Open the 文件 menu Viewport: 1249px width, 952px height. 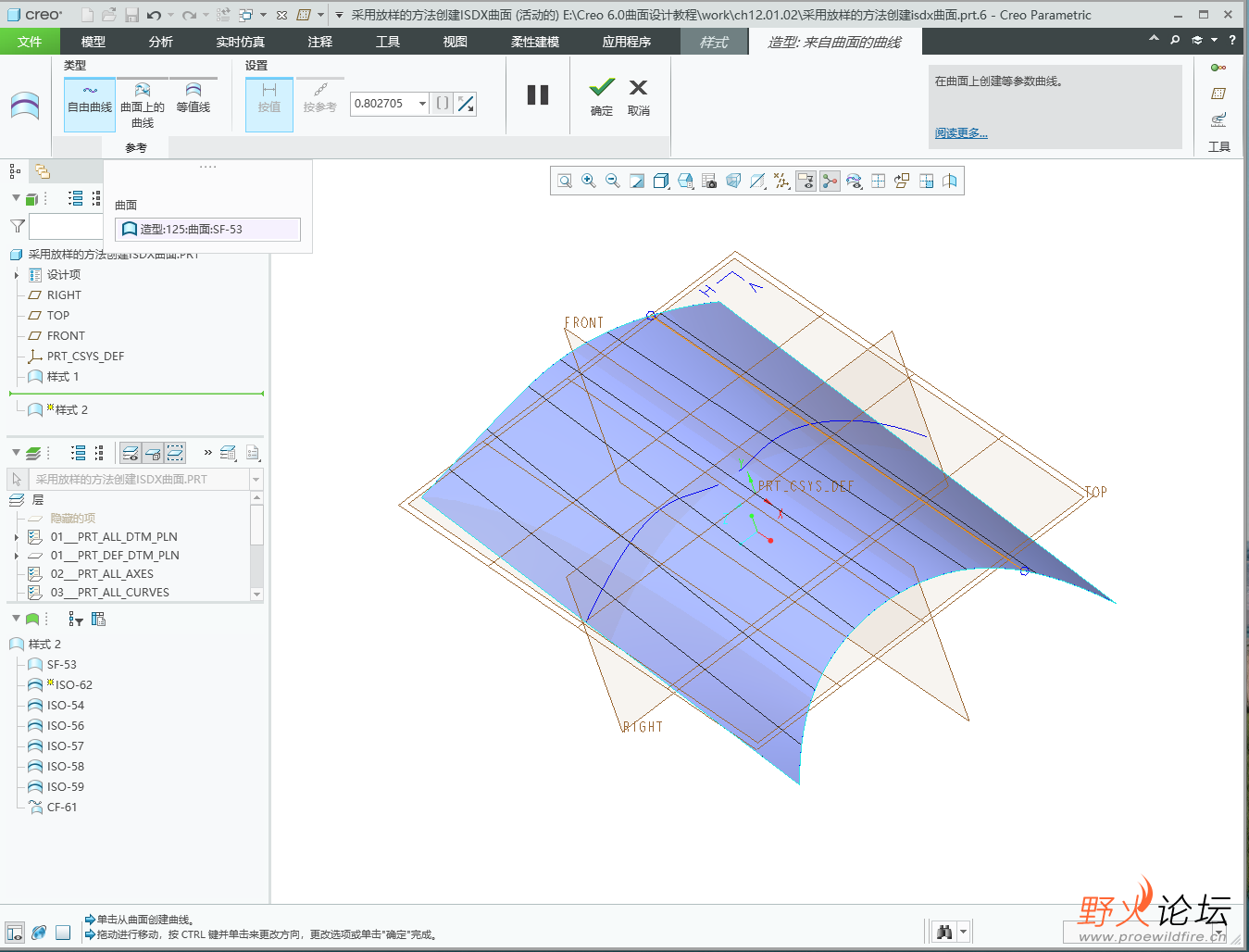[30, 42]
